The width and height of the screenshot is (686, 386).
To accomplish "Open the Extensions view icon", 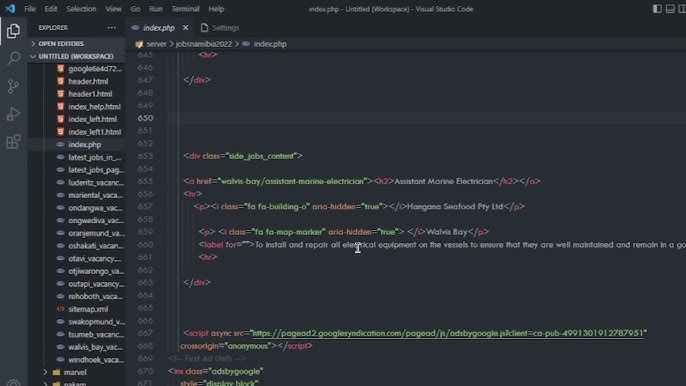I will click(13, 141).
